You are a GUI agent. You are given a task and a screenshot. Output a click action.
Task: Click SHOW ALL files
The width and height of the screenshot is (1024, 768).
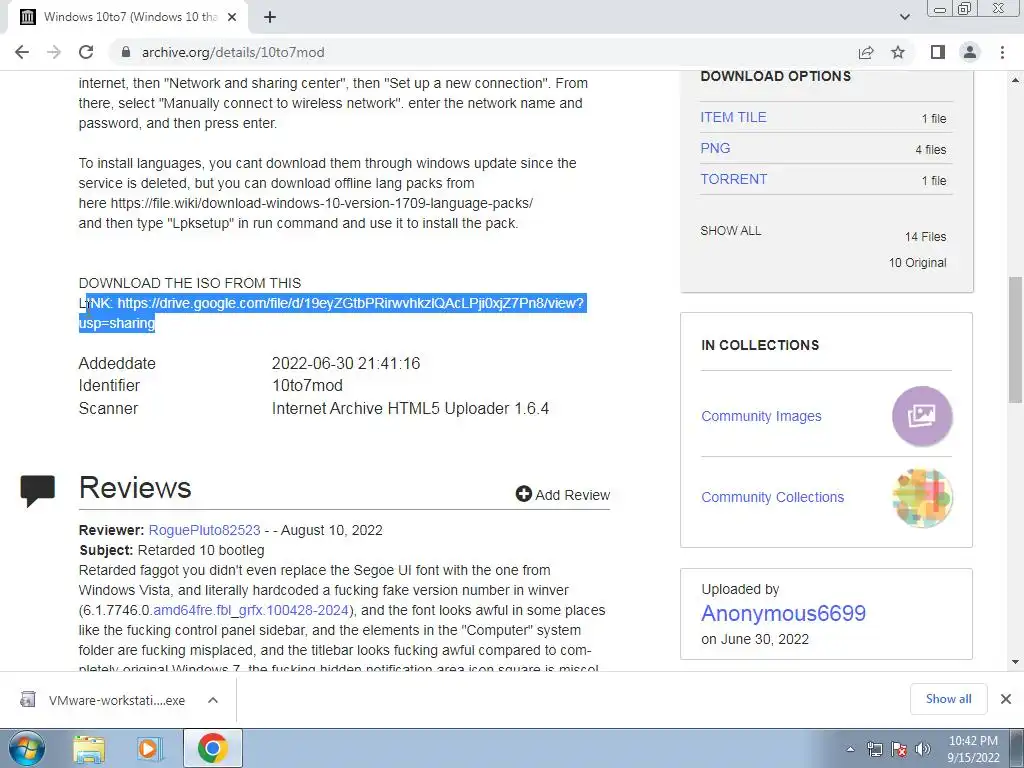click(x=731, y=231)
